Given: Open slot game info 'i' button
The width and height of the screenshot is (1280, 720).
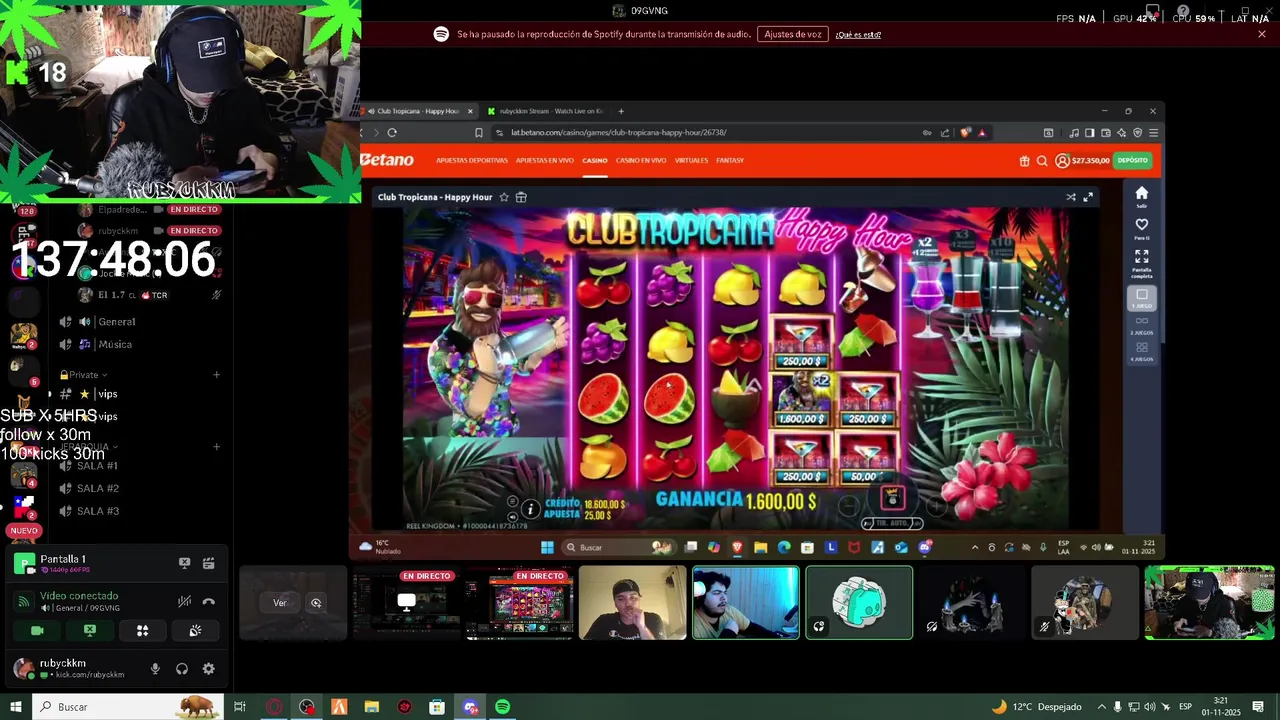Looking at the screenshot, I should click(x=531, y=509).
